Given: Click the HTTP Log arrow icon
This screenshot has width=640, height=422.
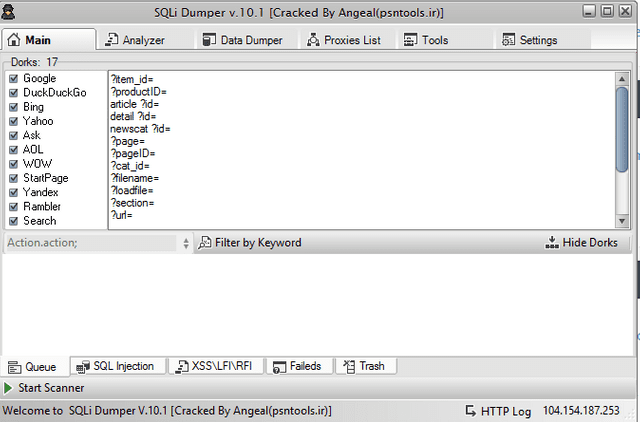Looking at the screenshot, I should 471,411.
